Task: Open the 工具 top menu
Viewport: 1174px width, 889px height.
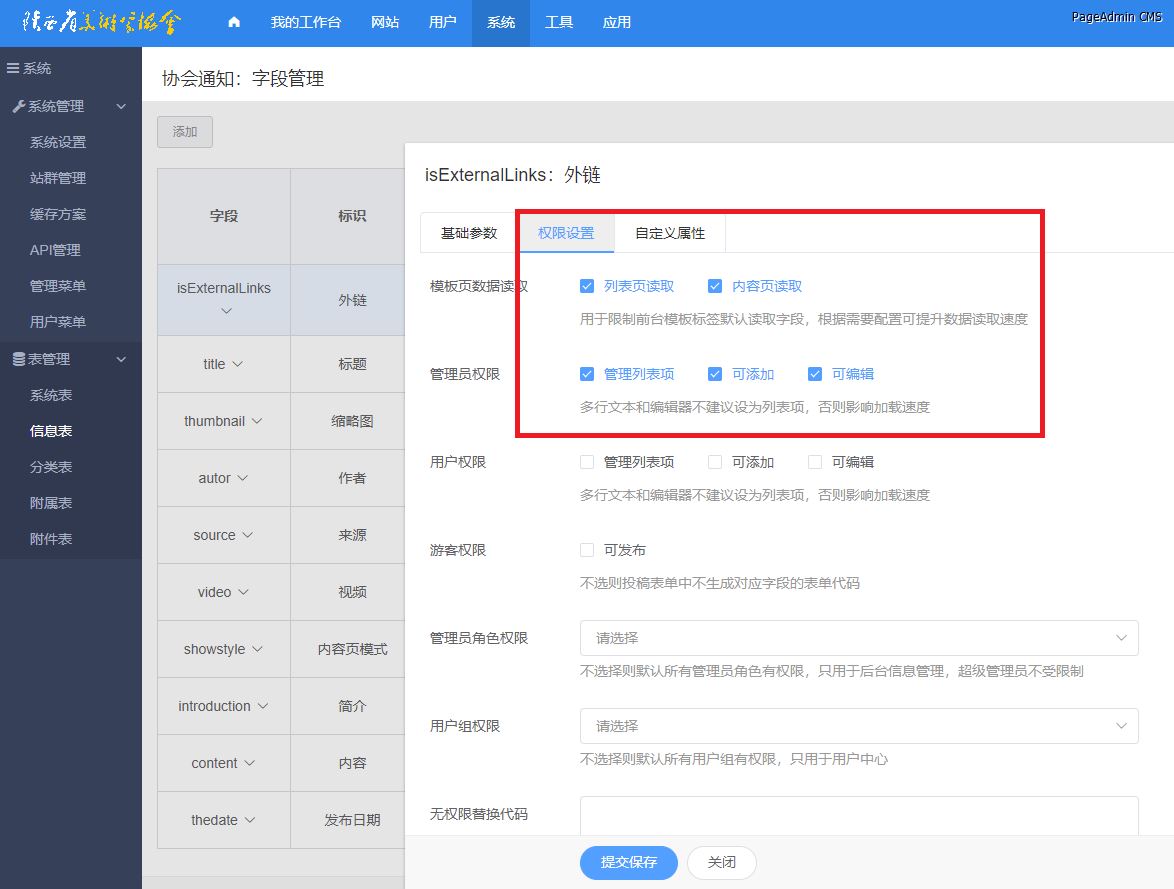Action: (559, 22)
